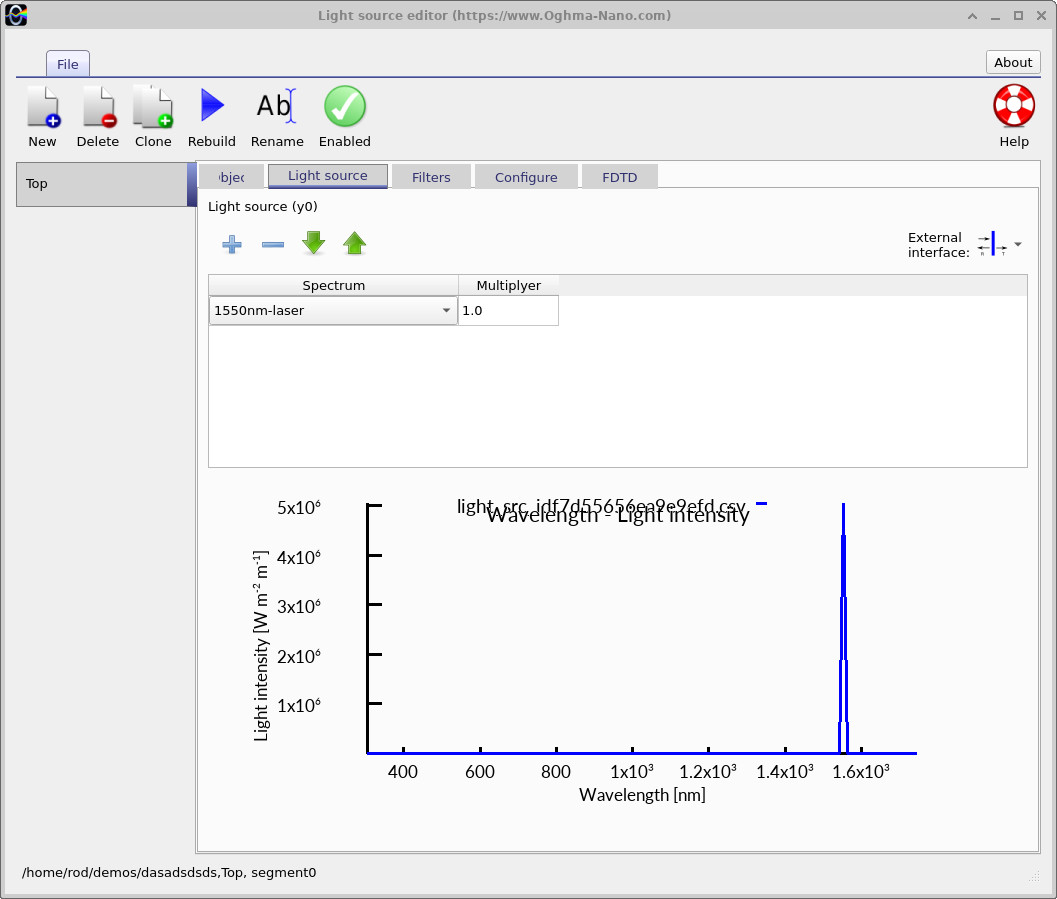Close the Light source editor window
The height and width of the screenshot is (899, 1057).
point(1041,16)
